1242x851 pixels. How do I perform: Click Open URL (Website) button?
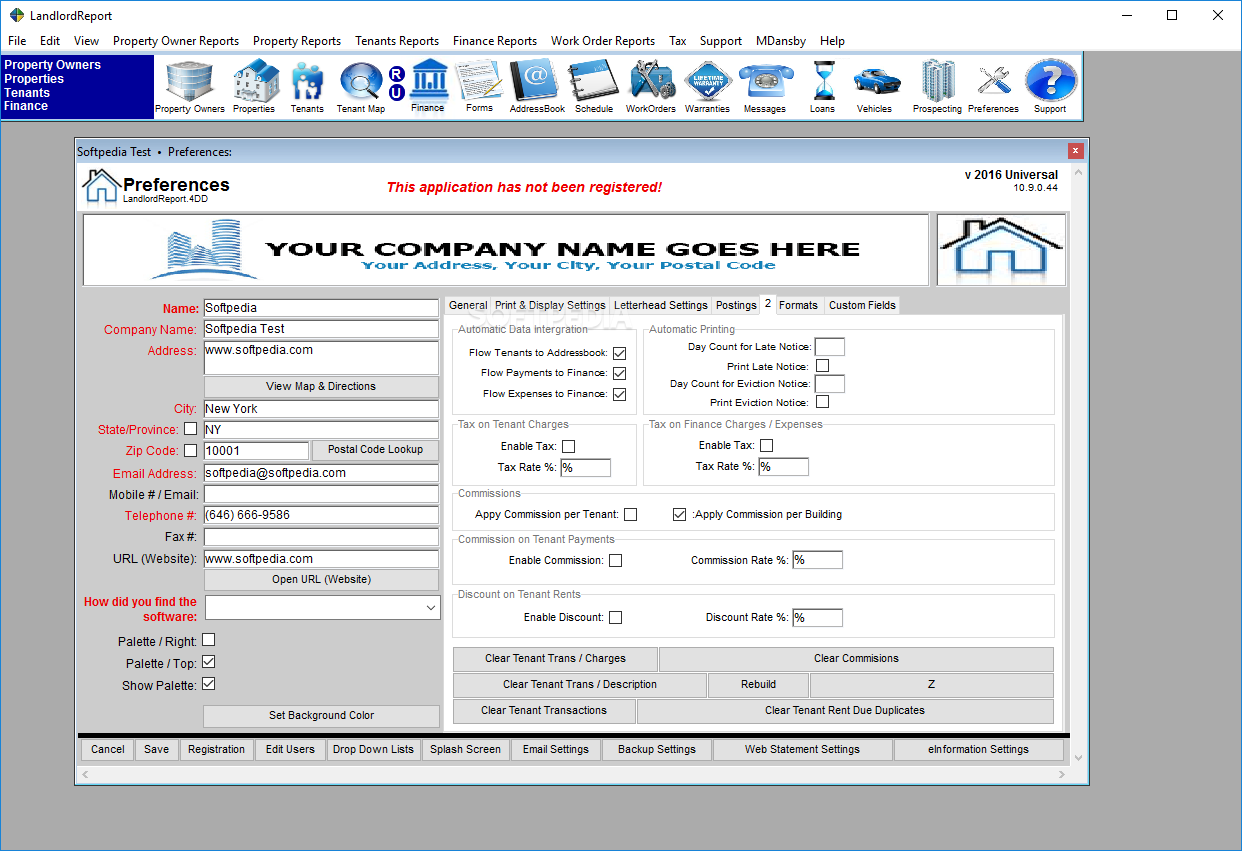pyautogui.click(x=321, y=580)
